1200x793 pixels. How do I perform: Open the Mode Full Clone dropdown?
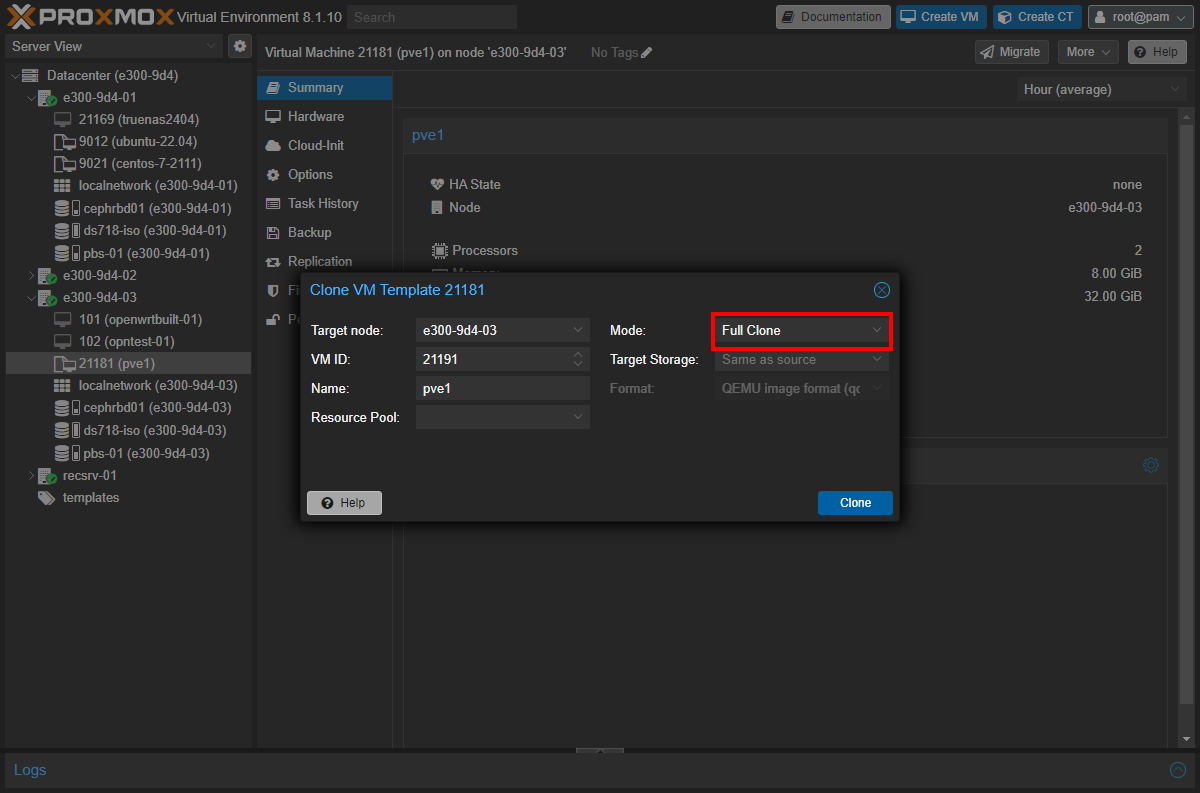click(801, 330)
